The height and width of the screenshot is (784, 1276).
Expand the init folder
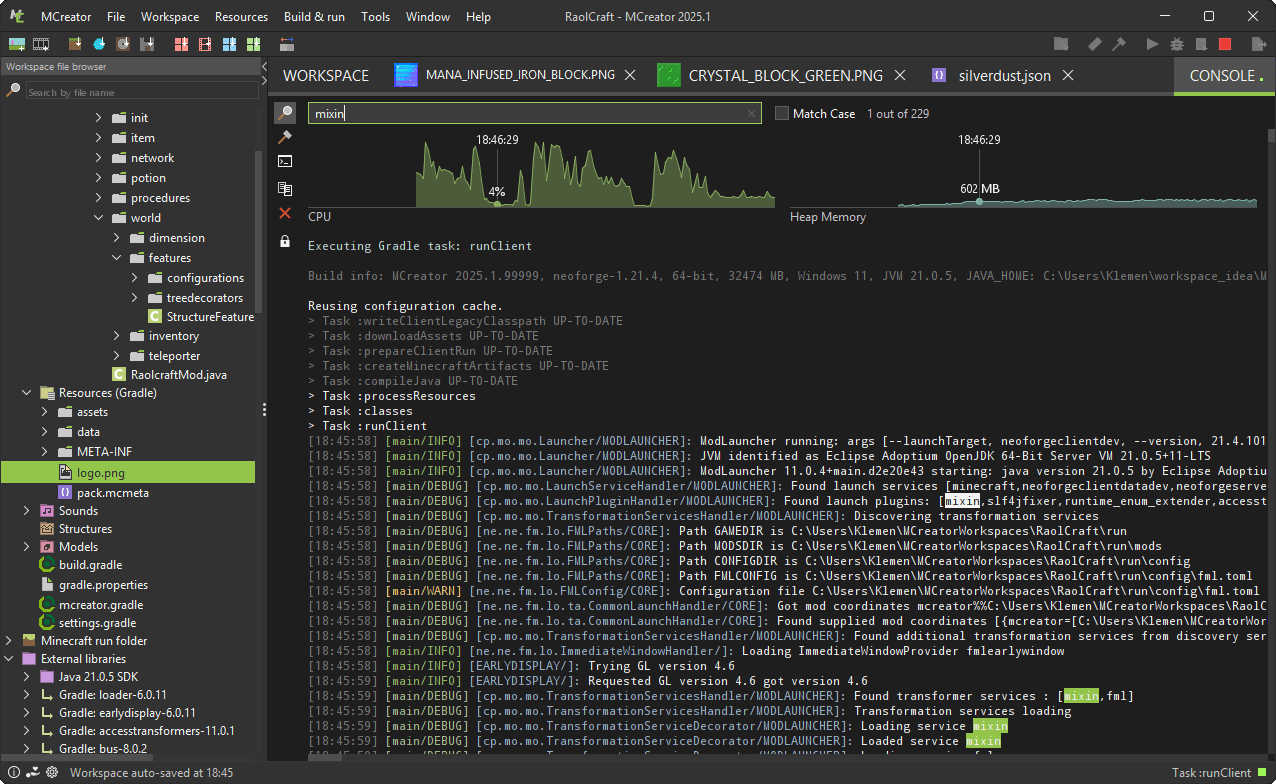point(99,118)
